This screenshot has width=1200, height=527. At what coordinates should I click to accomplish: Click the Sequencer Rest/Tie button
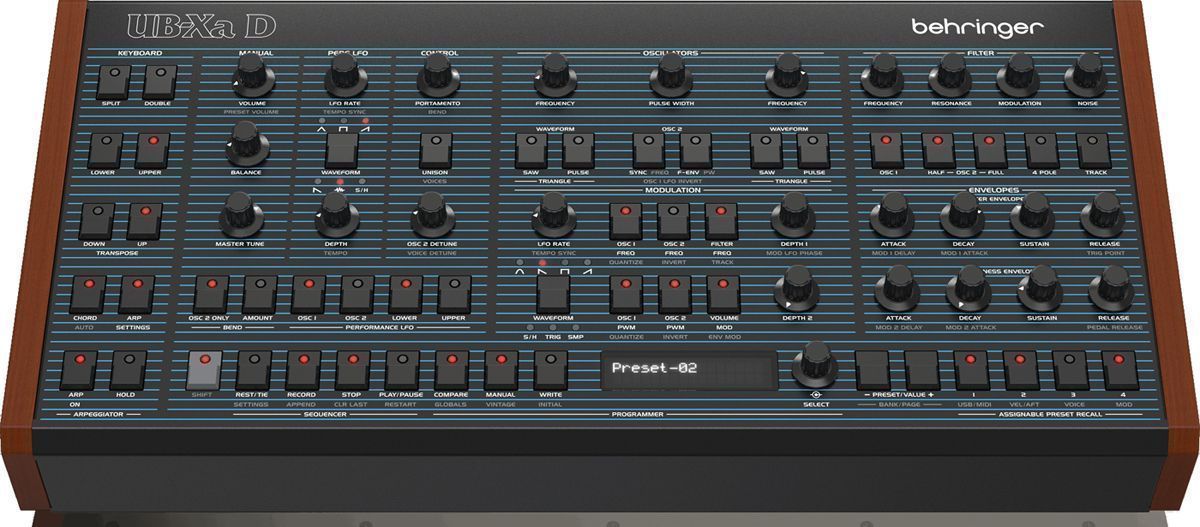[254, 370]
